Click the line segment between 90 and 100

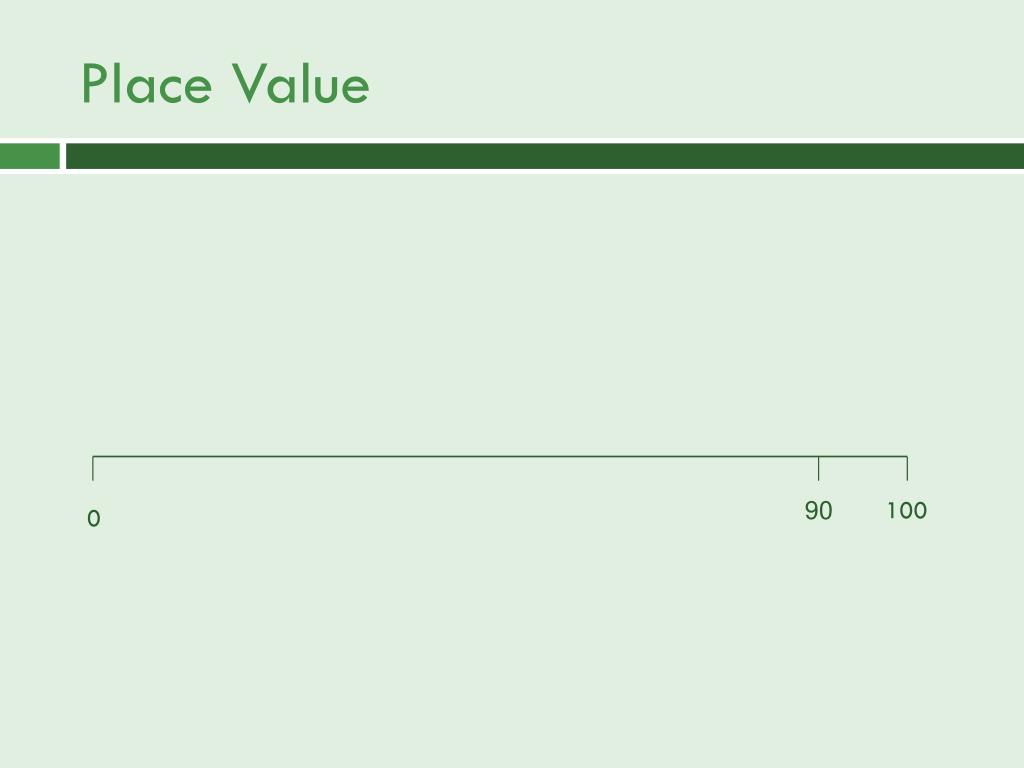863,456
